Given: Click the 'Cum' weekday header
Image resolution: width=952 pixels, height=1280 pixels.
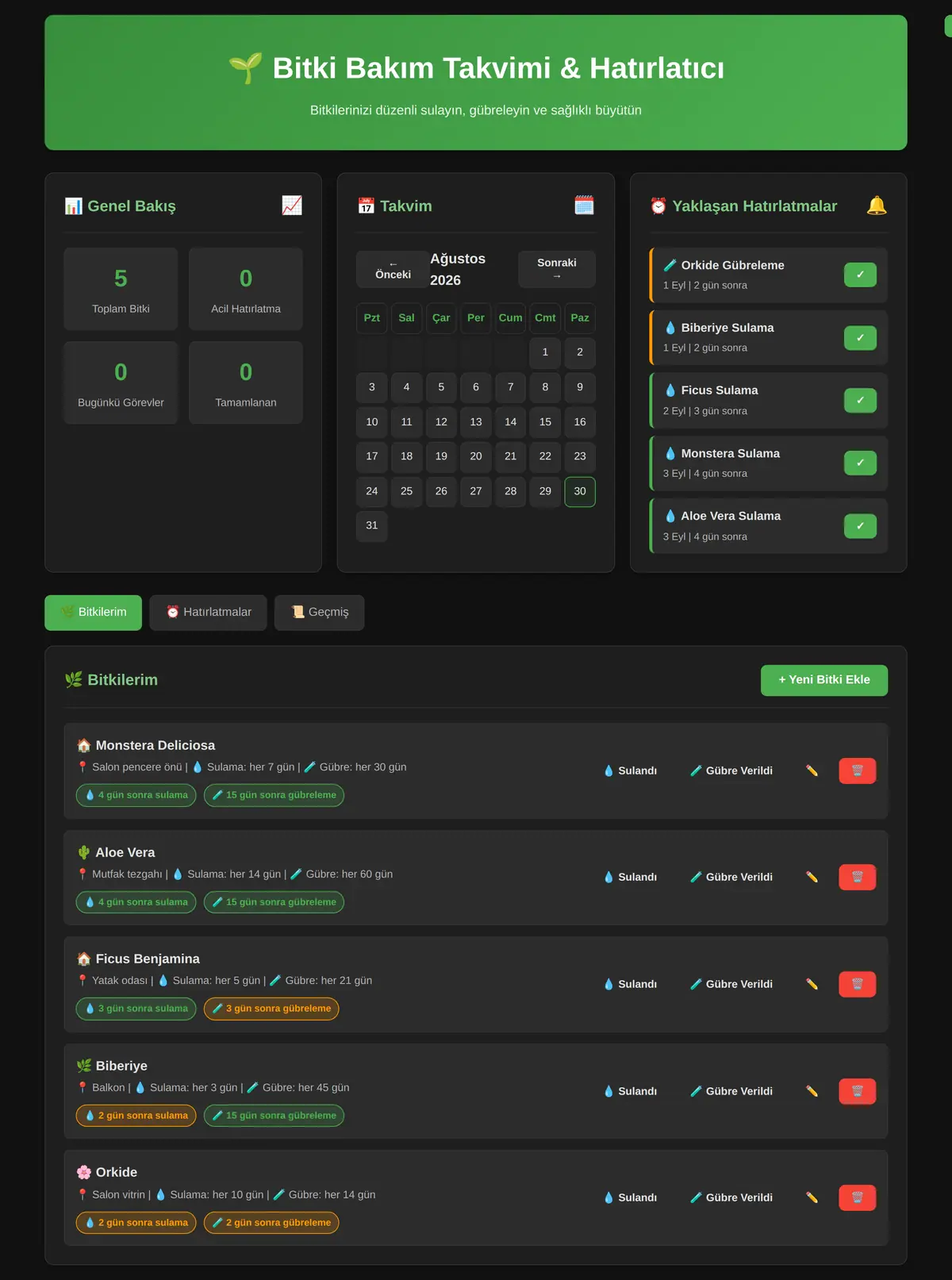Looking at the screenshot, I should [x=510, y=317].
